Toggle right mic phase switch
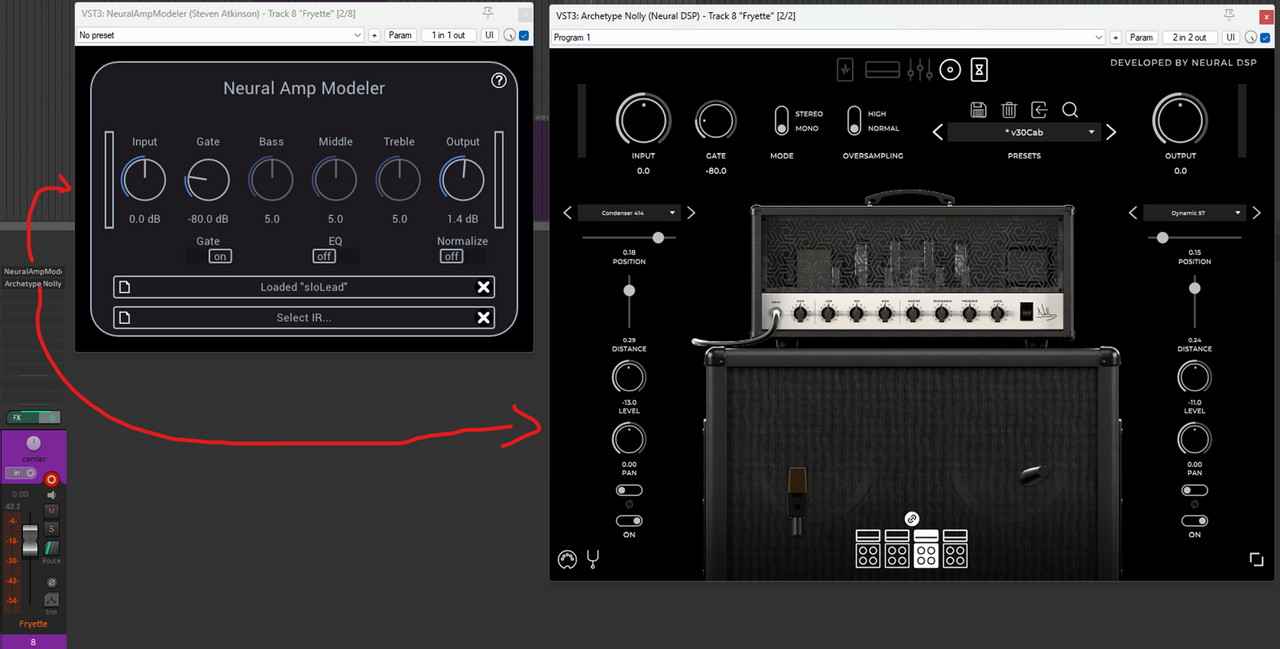 [1194, 490]
